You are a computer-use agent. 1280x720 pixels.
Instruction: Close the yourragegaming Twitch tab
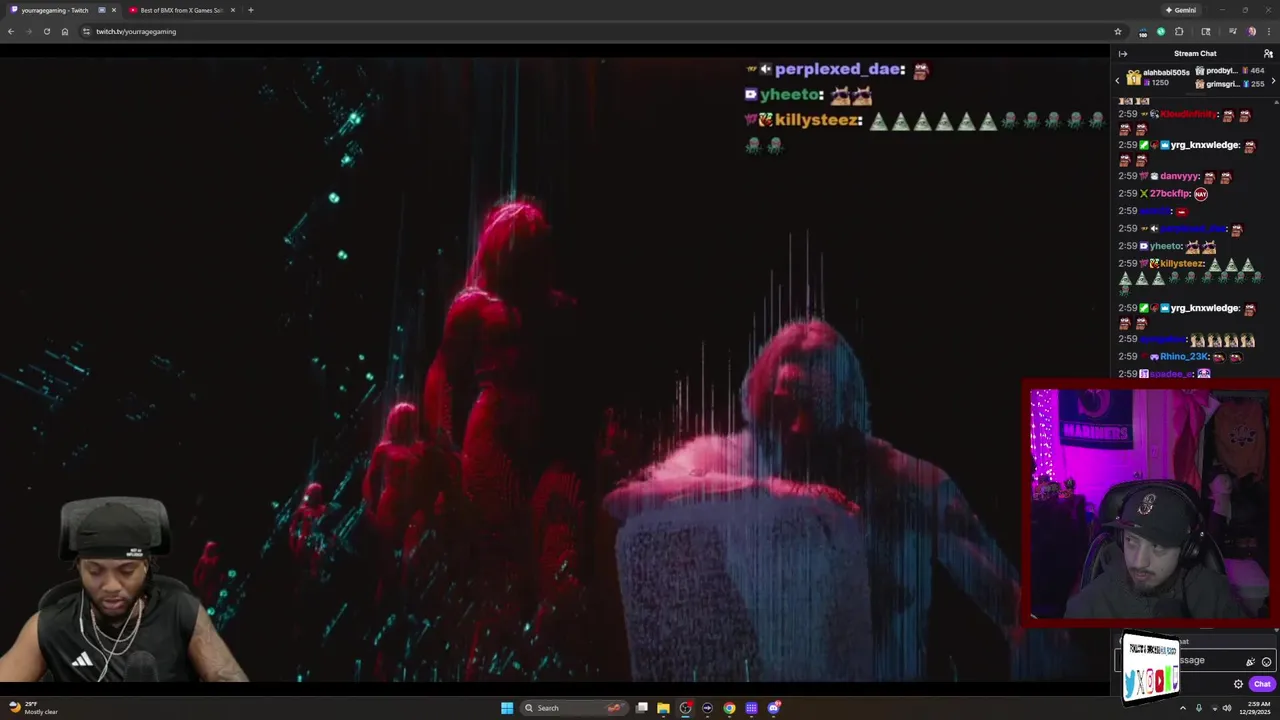(x=114, y=10)
